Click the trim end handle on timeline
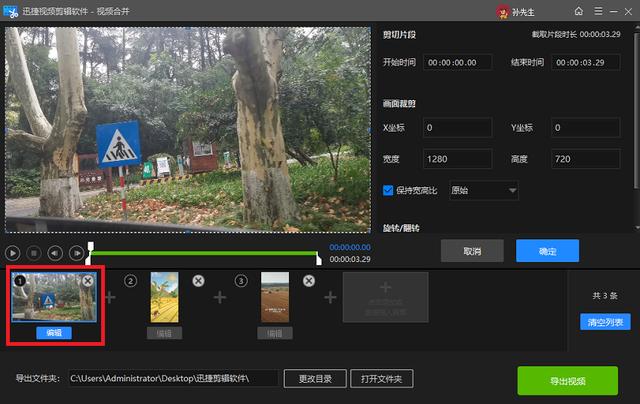 click(x=318, y=258)
